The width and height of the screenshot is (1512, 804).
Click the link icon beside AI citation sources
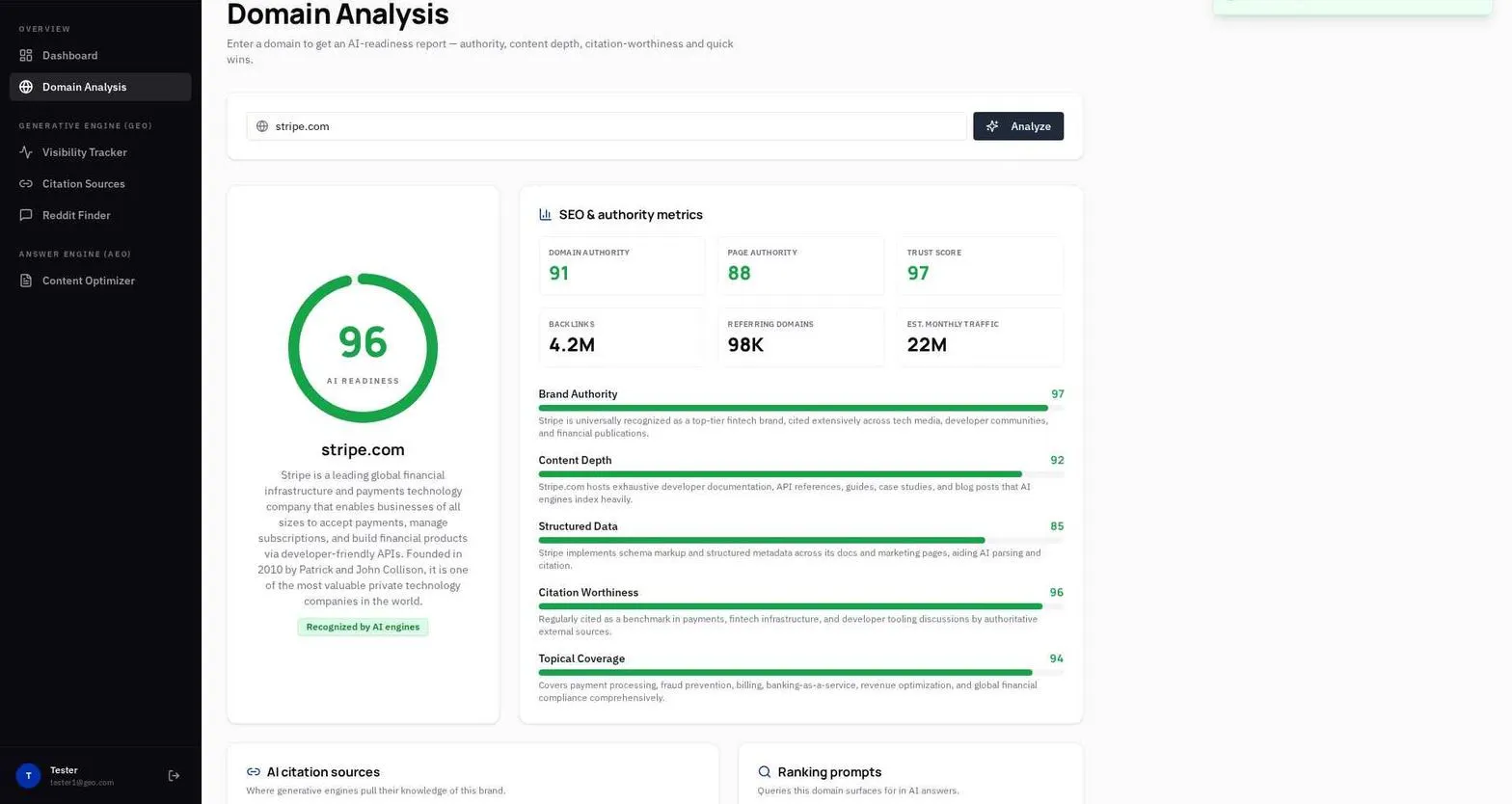pos(254,772)
